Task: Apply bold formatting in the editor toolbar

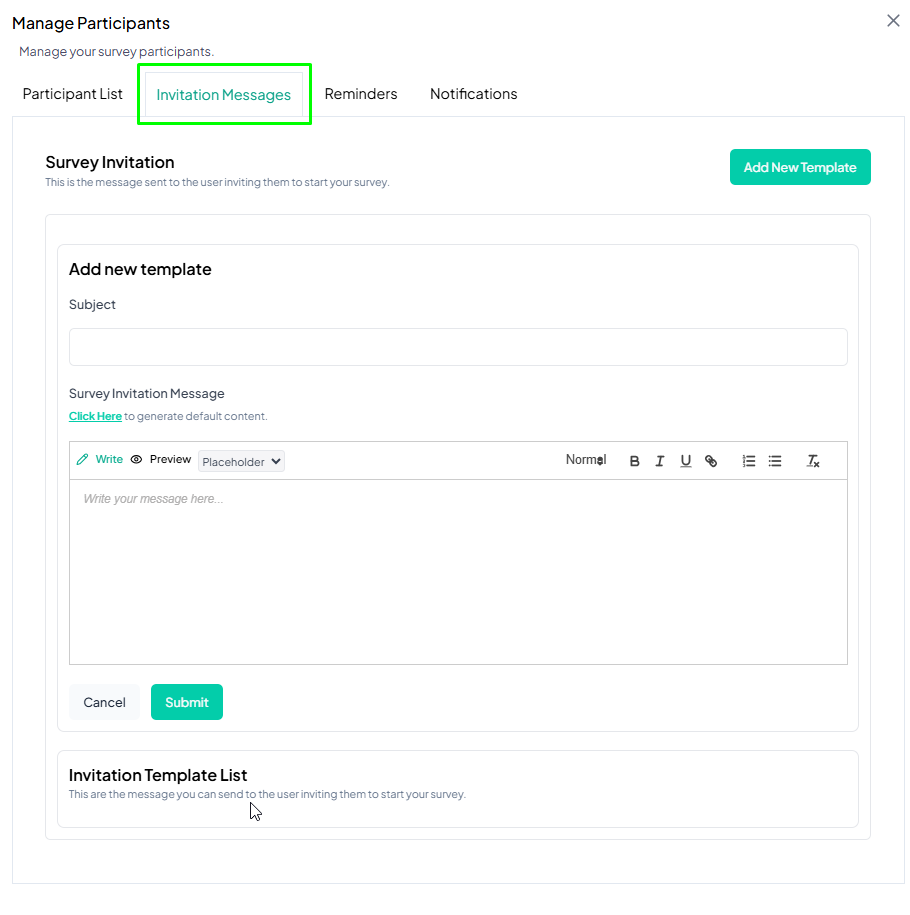Action: pyautogui.click(x=634, y=461)
